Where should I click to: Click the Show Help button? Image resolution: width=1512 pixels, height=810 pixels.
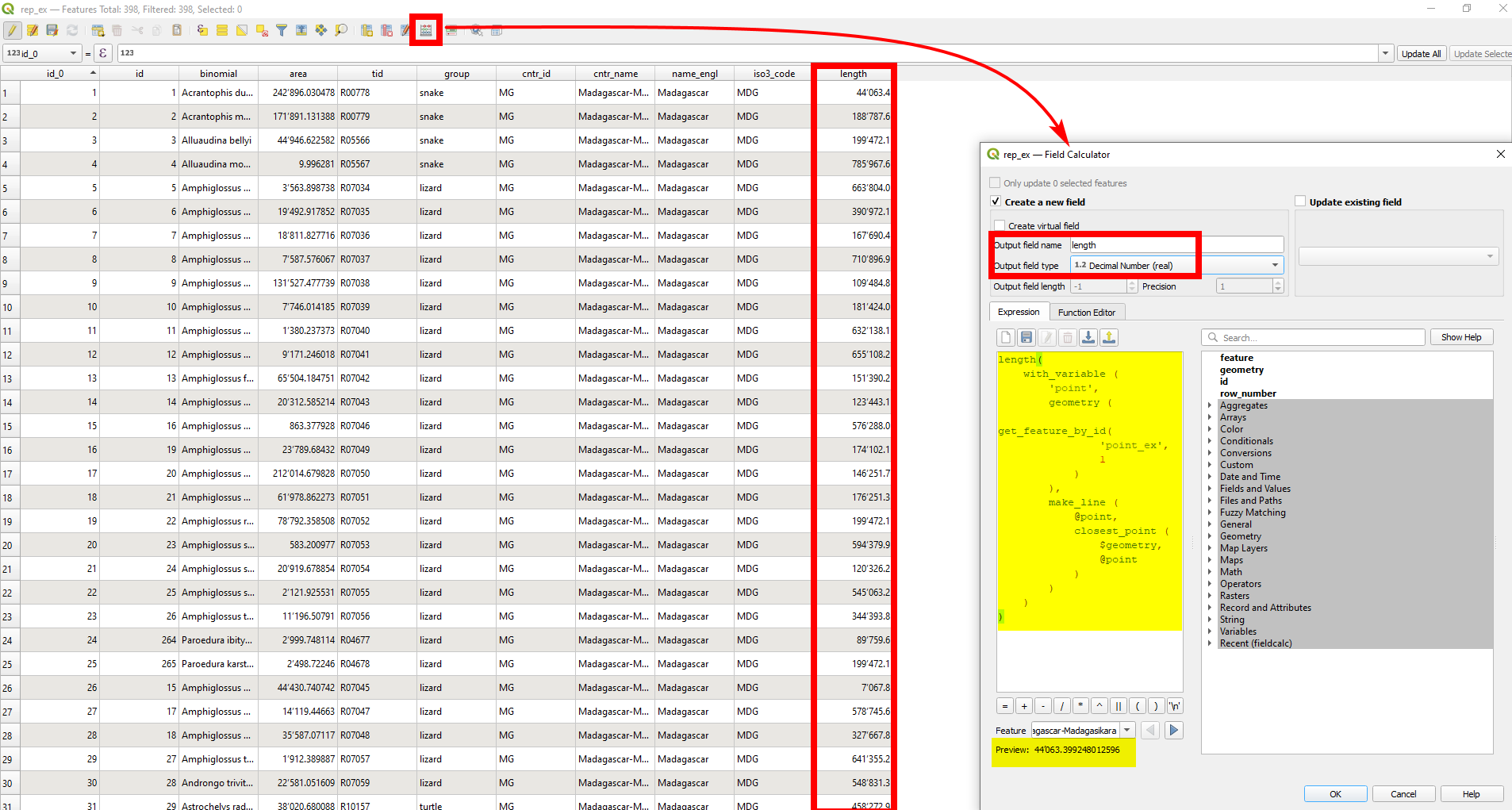tap(1461, 337)
